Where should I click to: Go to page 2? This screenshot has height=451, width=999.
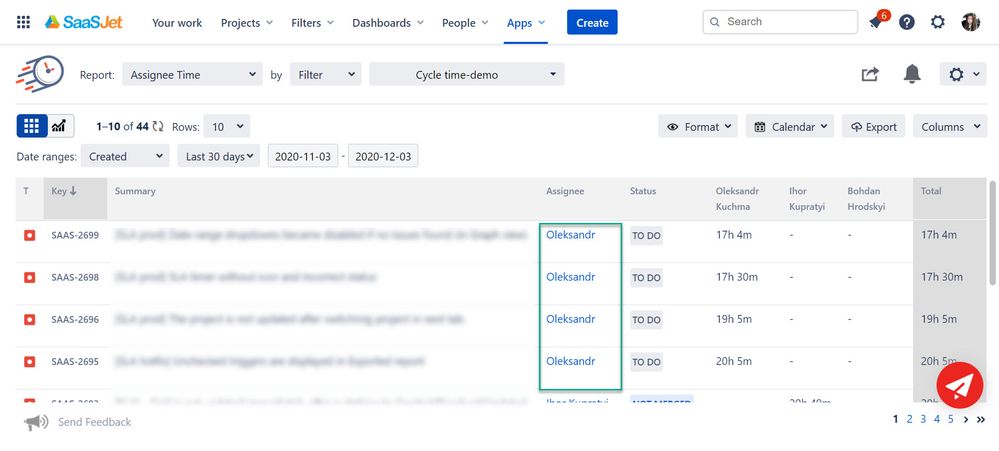909,419
